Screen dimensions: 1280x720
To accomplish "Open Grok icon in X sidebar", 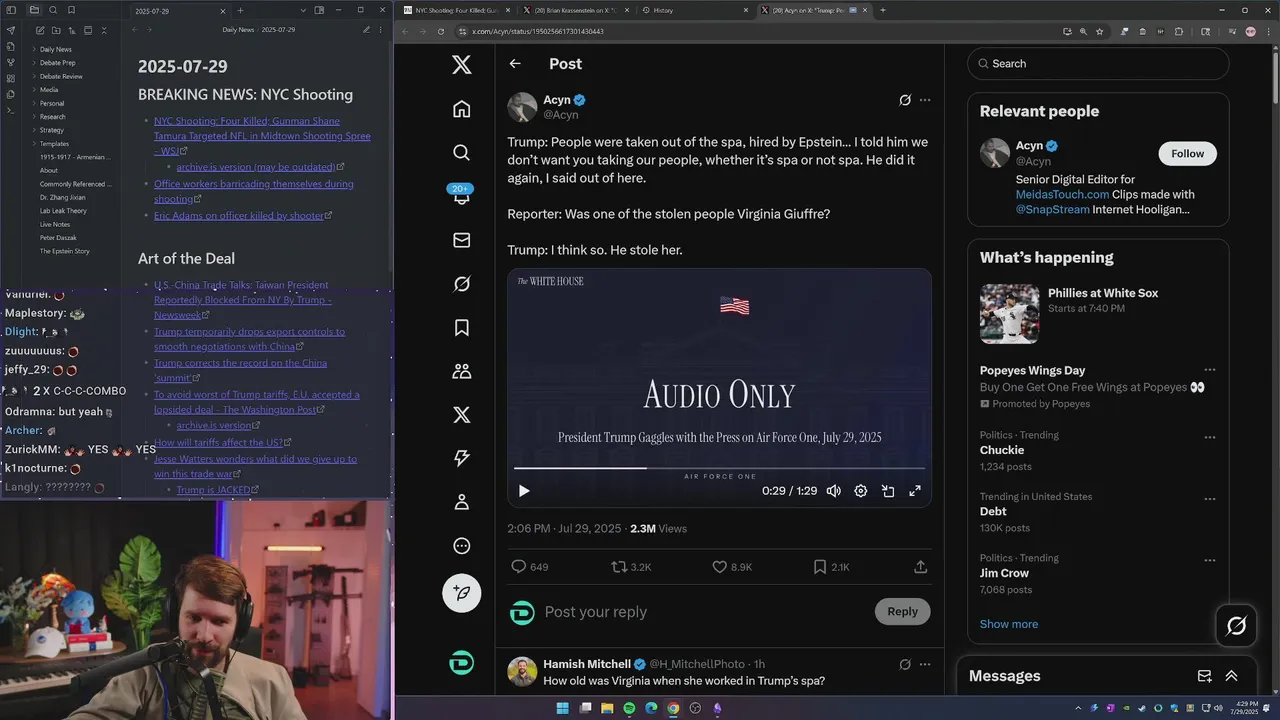I will pyautogui.click(x=461, y=284).
